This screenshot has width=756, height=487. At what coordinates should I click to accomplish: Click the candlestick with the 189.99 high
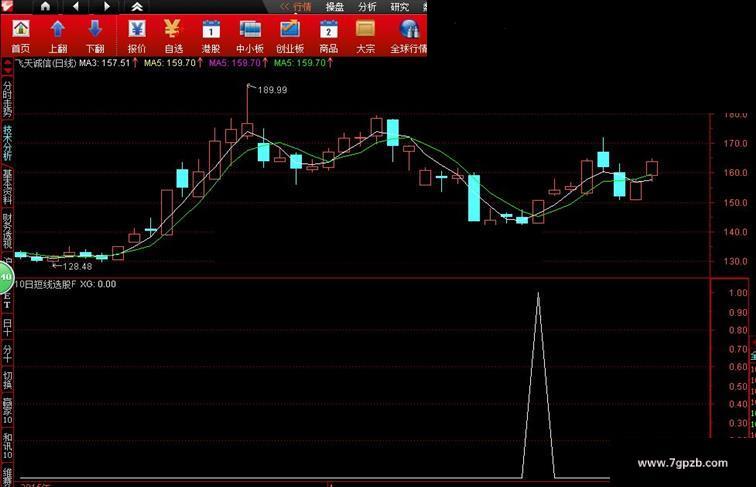[x=247, y=128]
